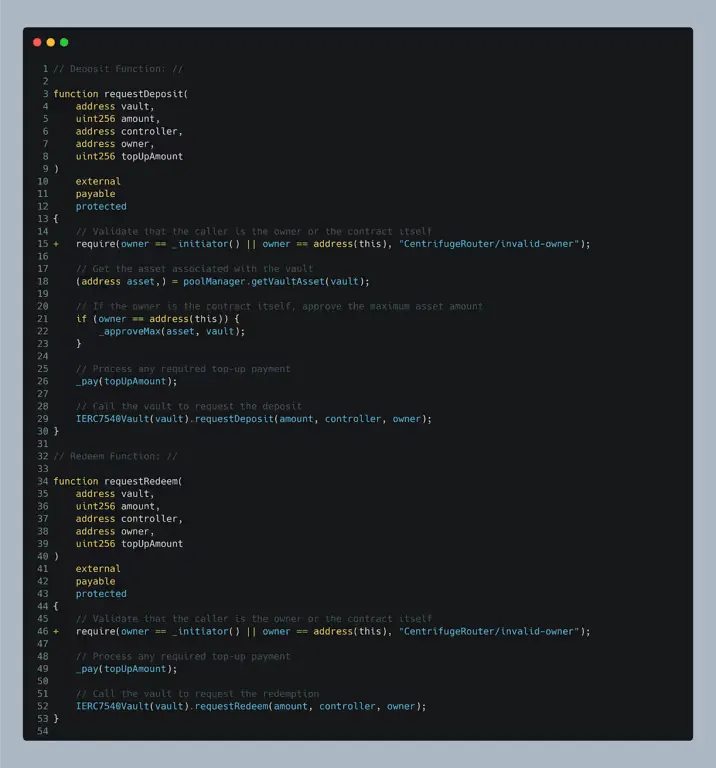
Task: Click the closing brace on line 30
Action: pos(56,432)
